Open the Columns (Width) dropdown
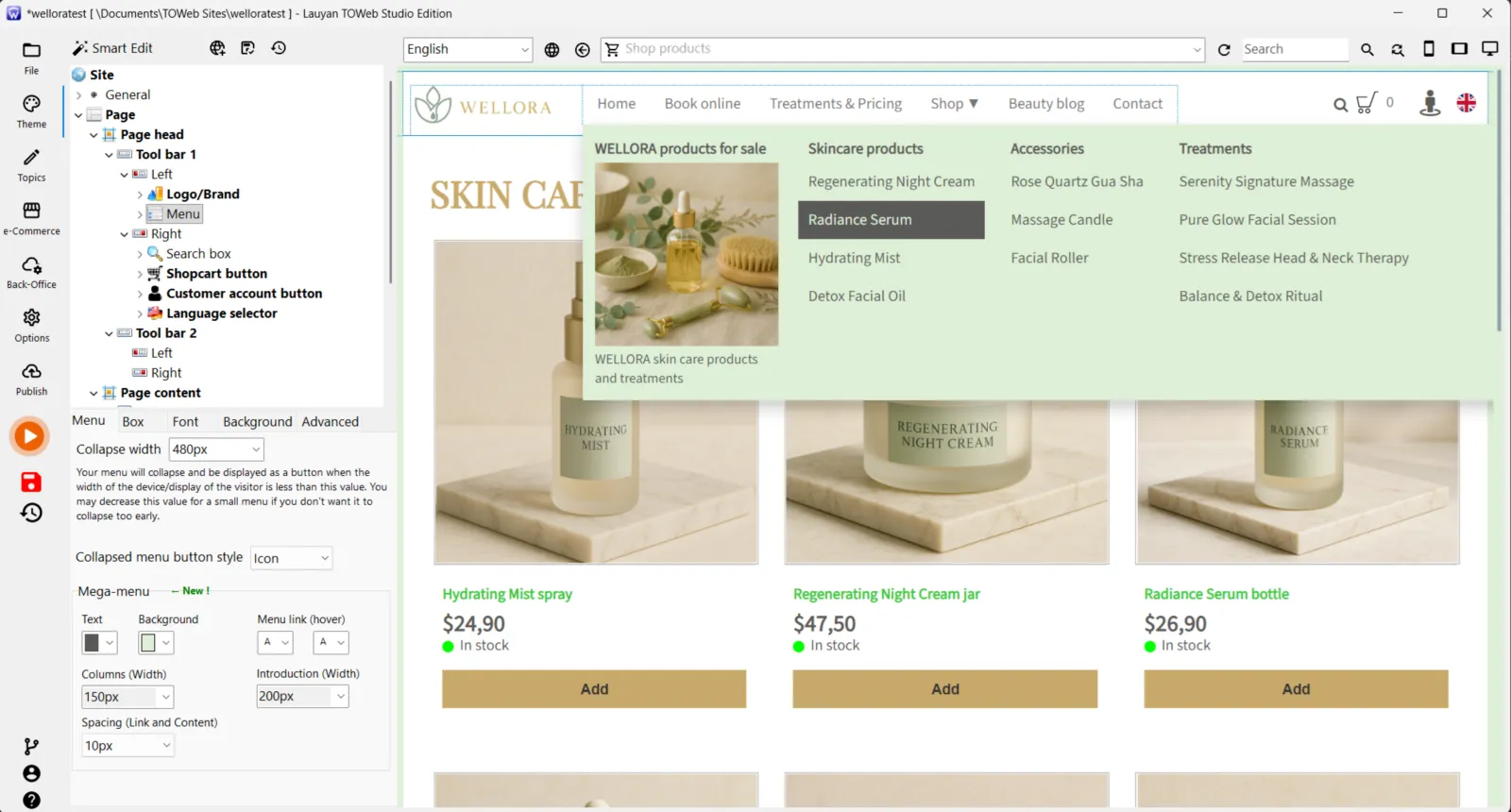 127,697
